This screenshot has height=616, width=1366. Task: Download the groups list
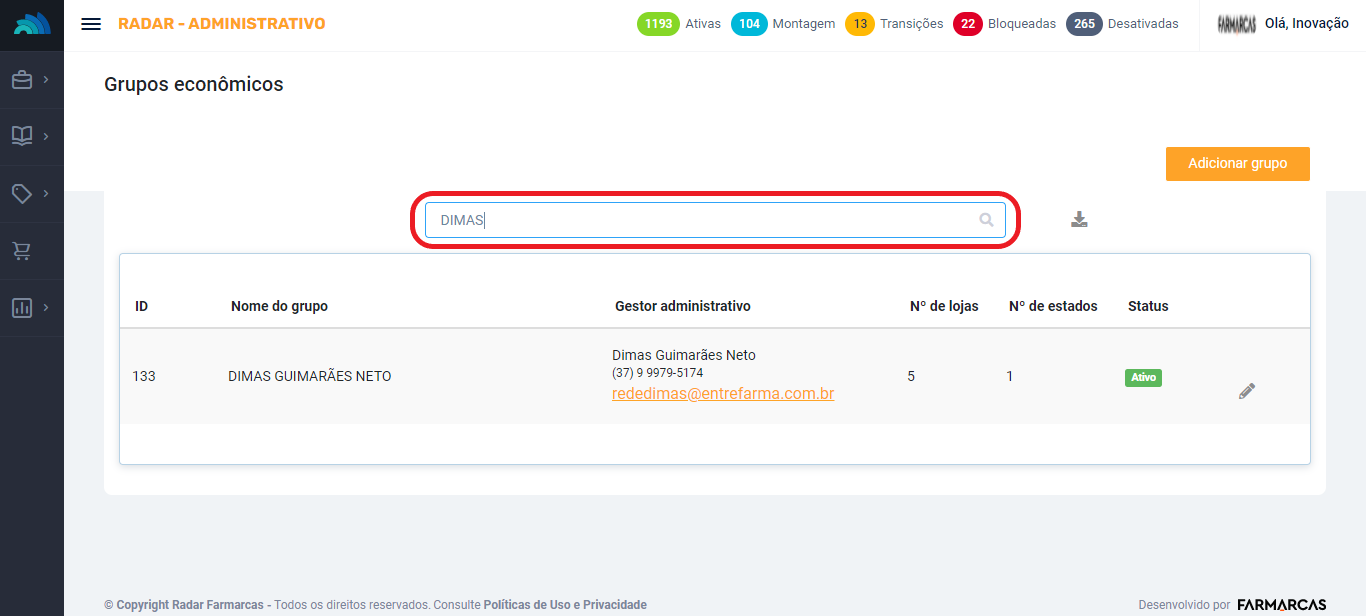[x=1079, y=220]
